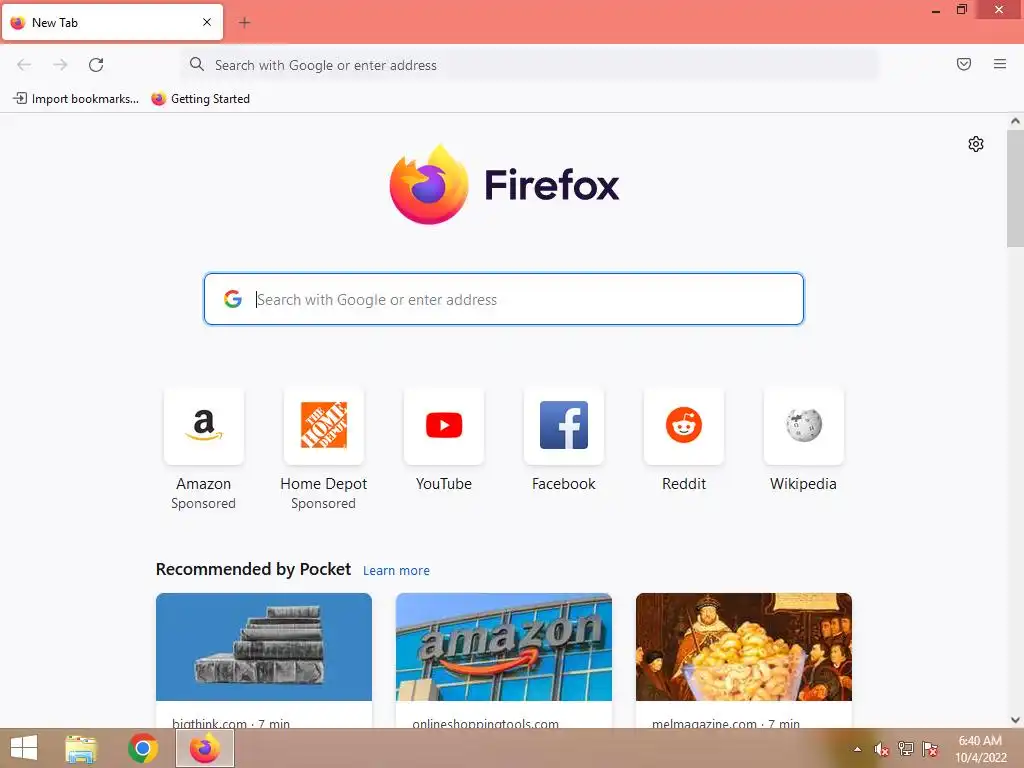Click the address bar search field

(530, 65)
